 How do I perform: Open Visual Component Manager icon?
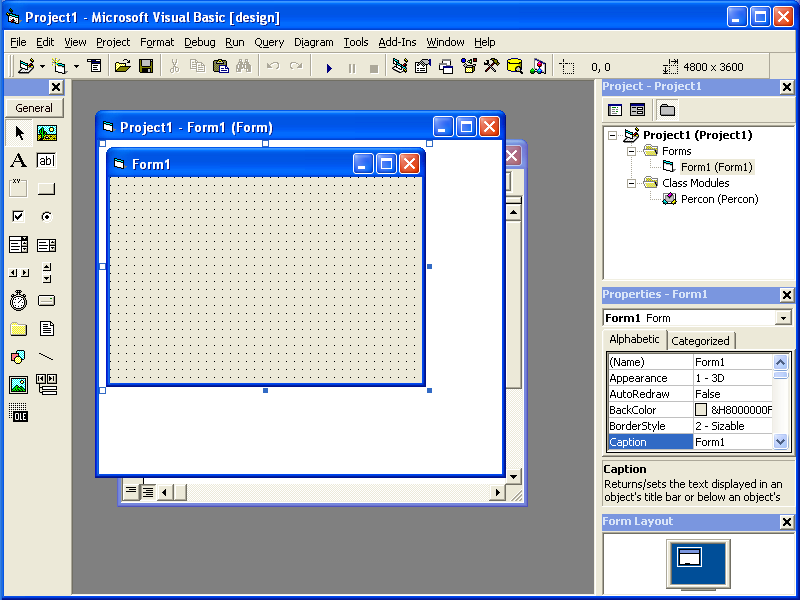click(538, 66)
